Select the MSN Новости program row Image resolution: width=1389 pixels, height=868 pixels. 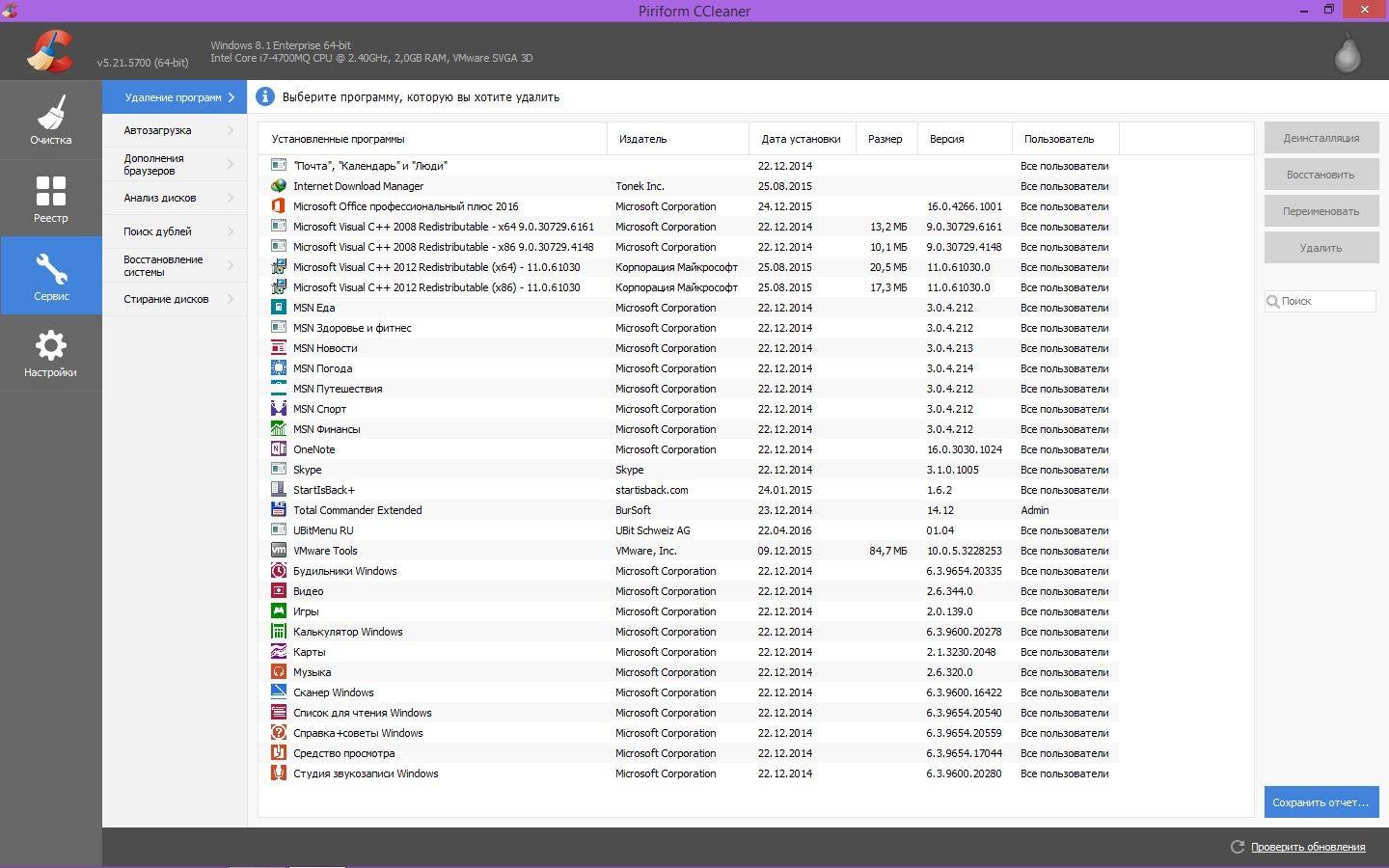click(x=689, y=348)
